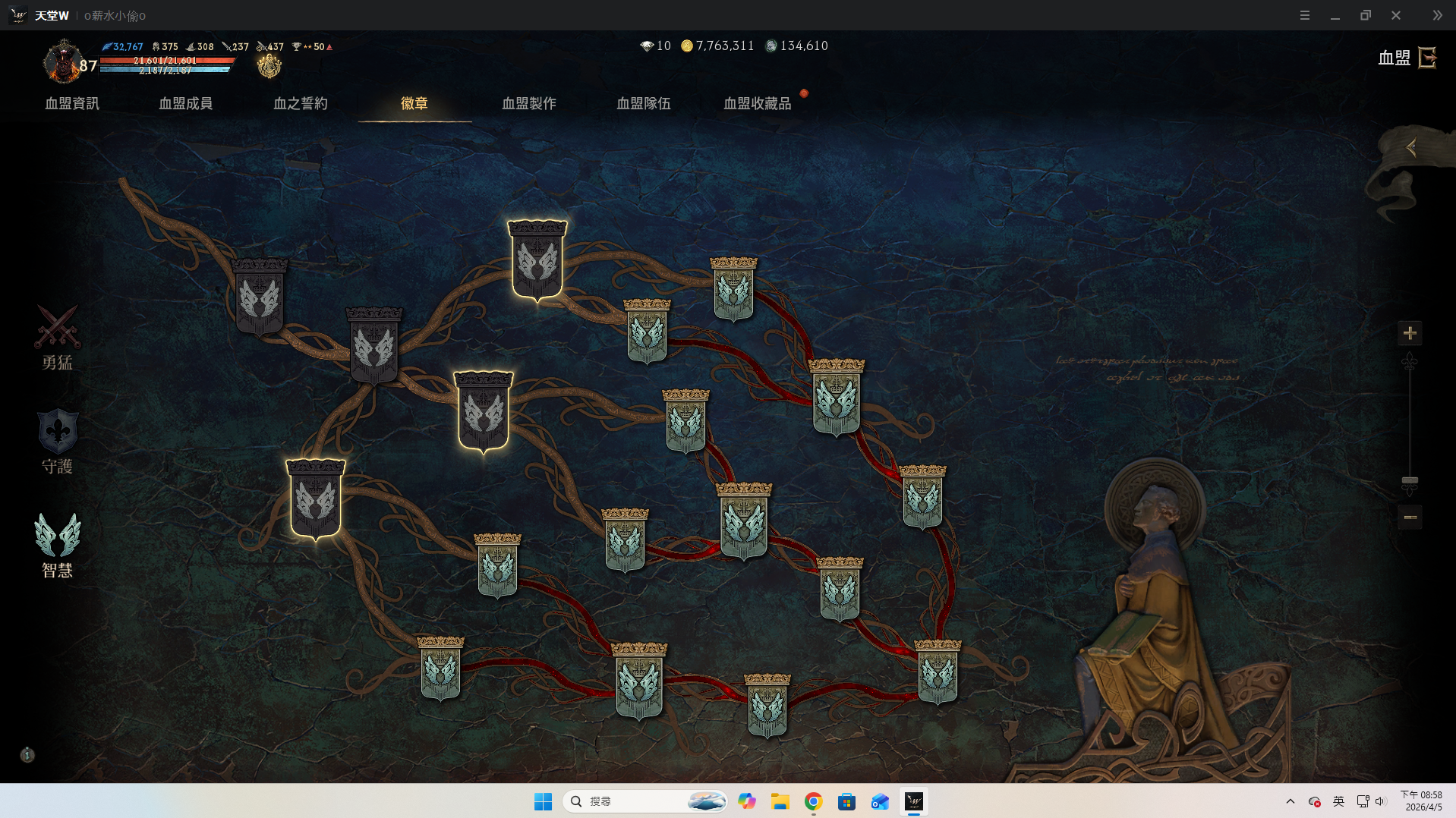Expand the top-right double chevron
Viewport: 1456px width, 818px height.
(1437, 15)
